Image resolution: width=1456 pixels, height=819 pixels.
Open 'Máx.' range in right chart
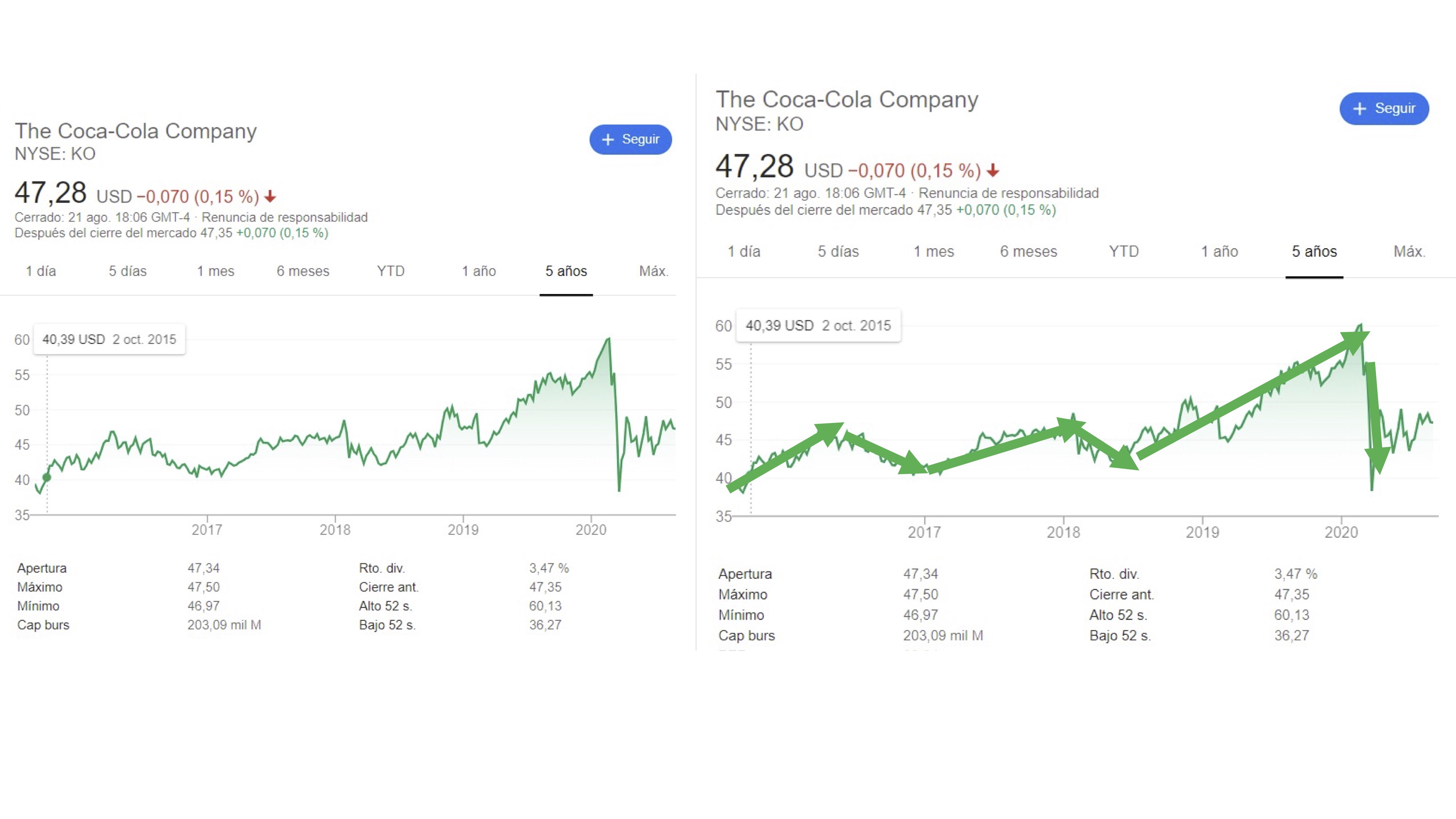click(x=1409, y=252)
